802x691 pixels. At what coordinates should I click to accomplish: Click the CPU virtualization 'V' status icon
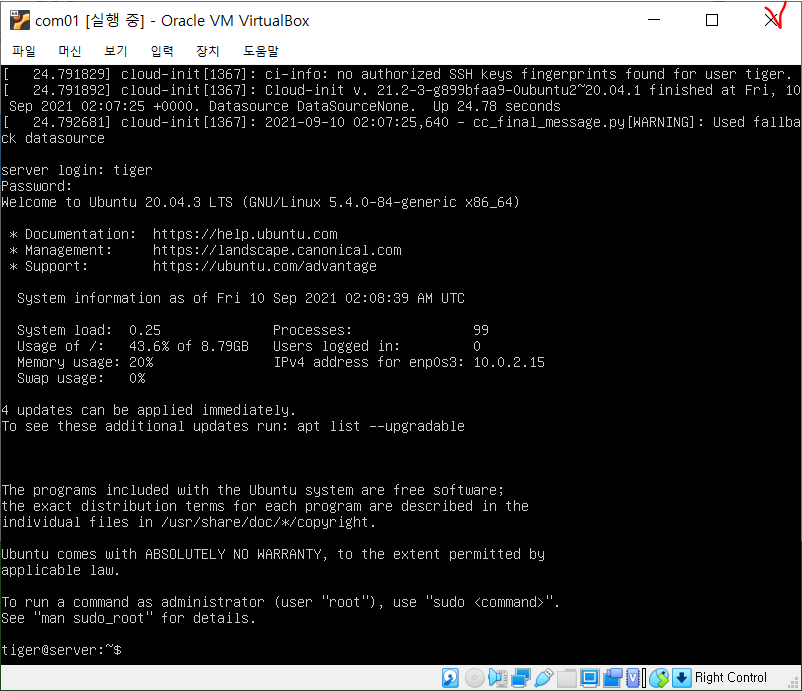633,678
